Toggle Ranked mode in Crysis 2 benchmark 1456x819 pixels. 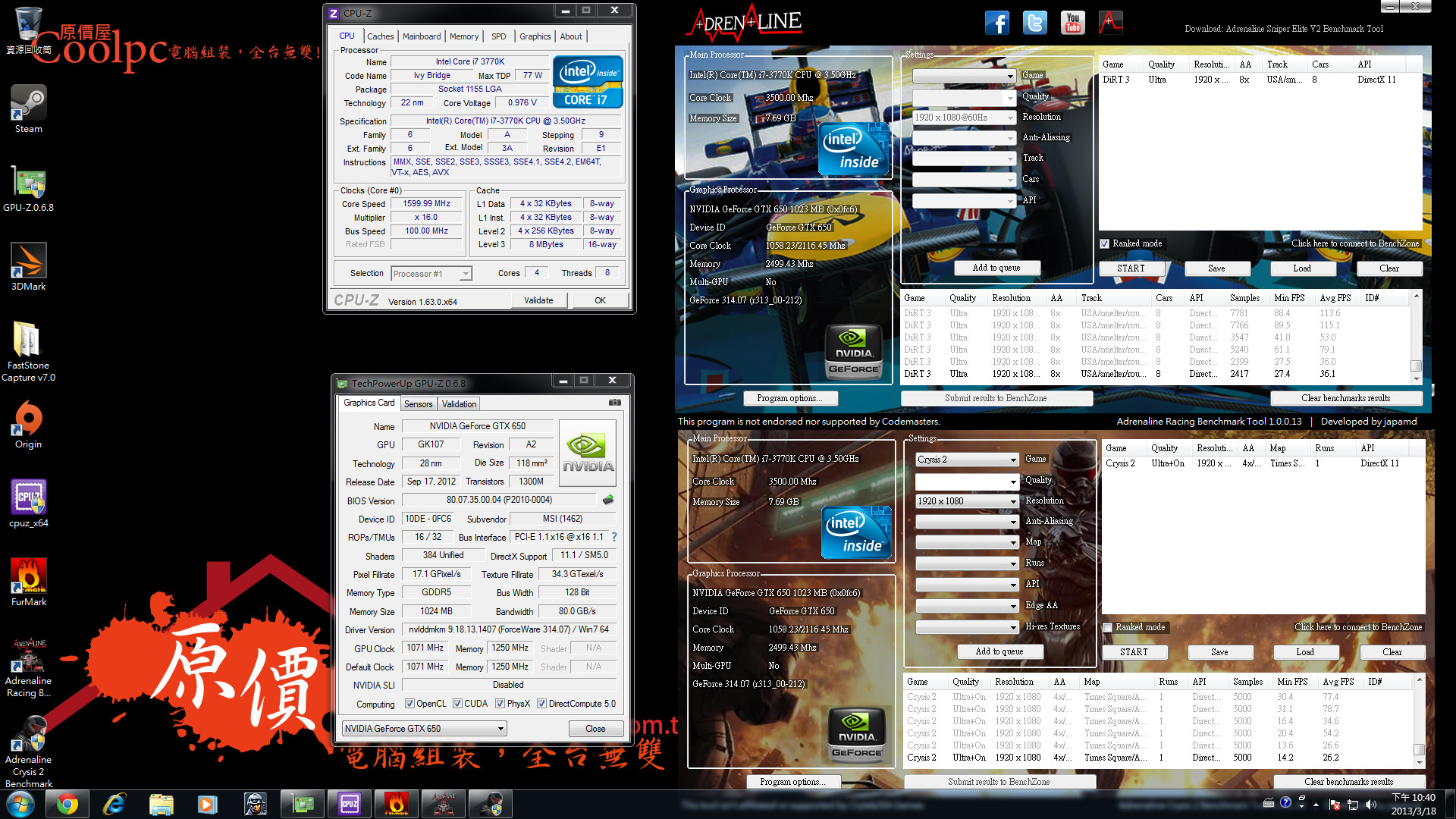[1108, 627]
